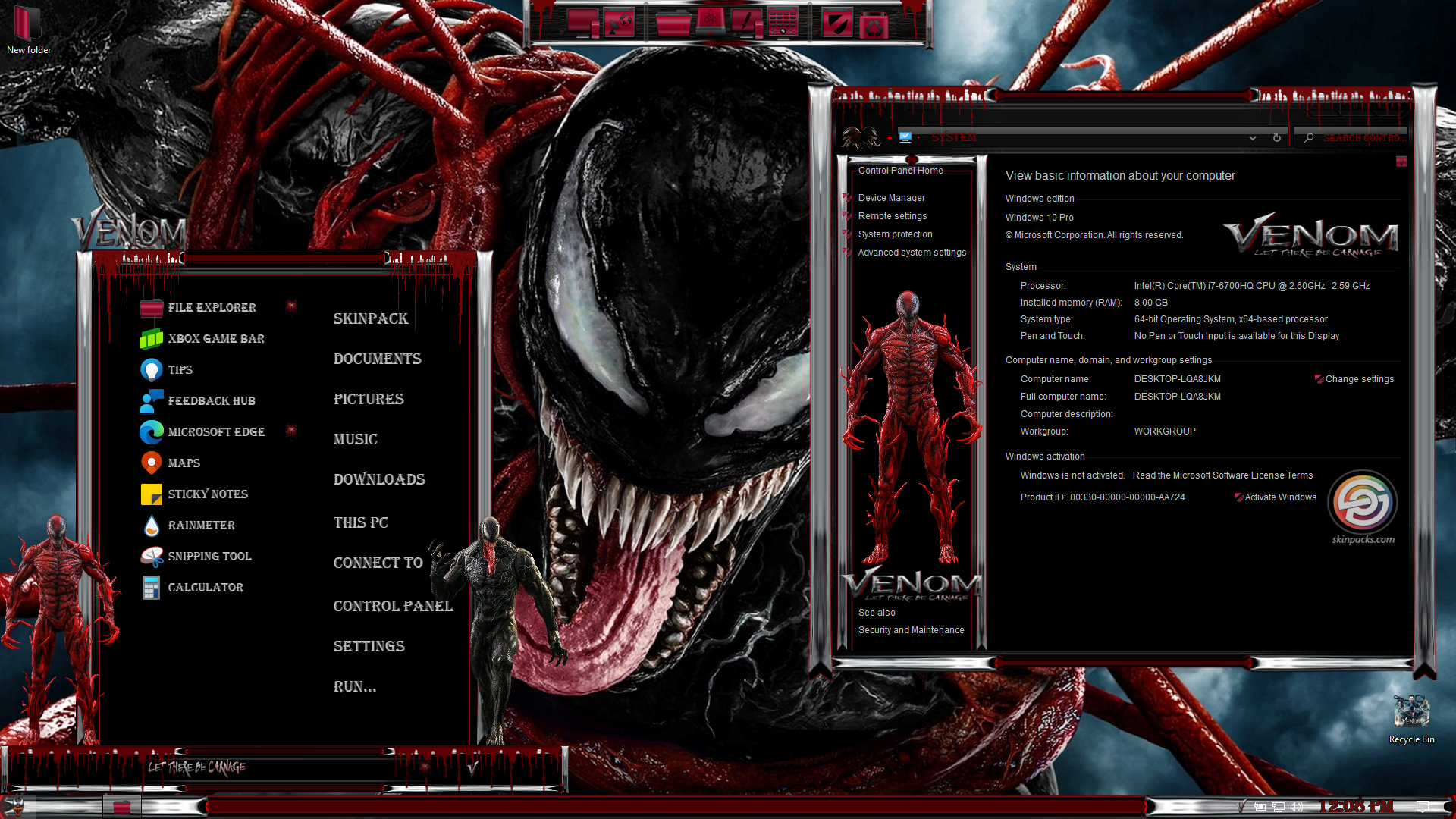The width and height of the screenshot is (1456, 819).
Task: Open the control panel mixer dock icon
Action: [783, 23]
